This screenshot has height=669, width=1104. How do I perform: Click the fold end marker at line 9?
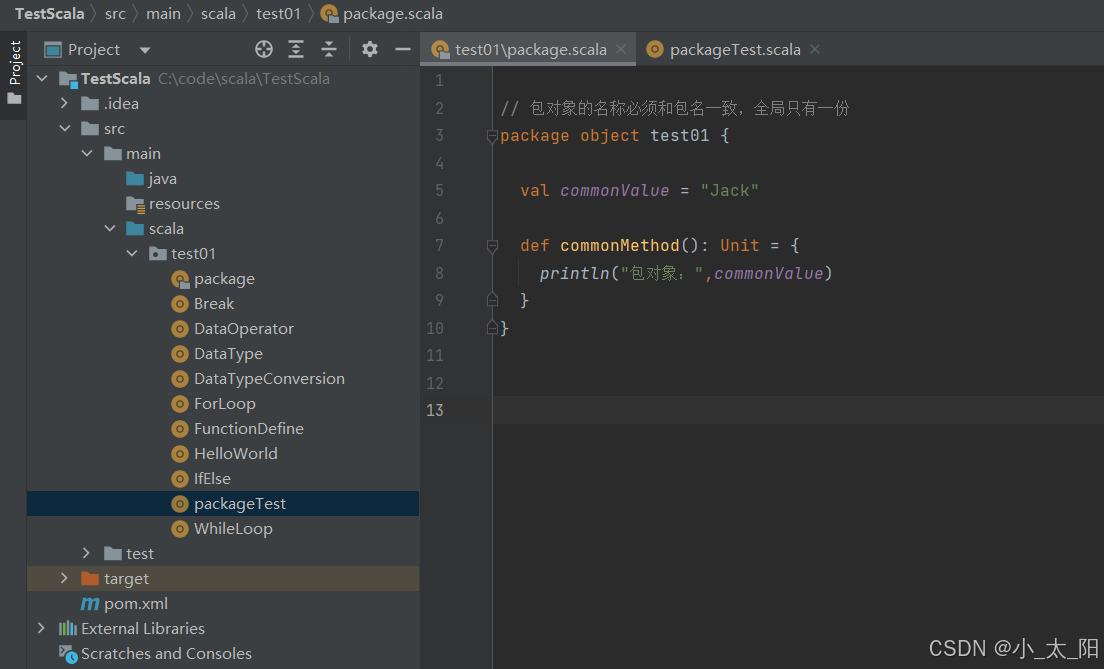pyautogui.click(x=492, y=300)
